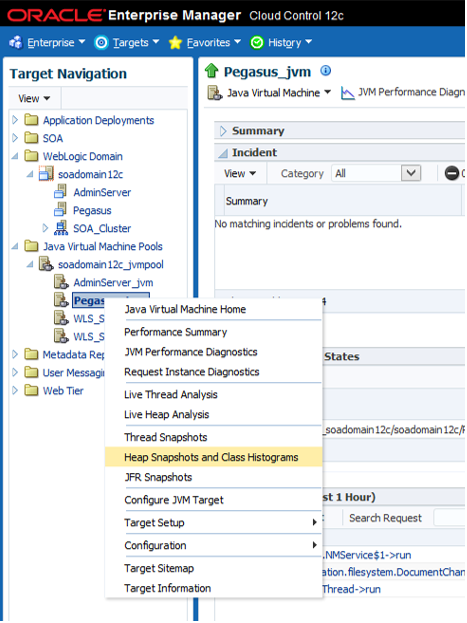Viewport: 467px width, 623px height.
Task: Click the Web Tier folder icon
Action: click(x=31, y=390)
